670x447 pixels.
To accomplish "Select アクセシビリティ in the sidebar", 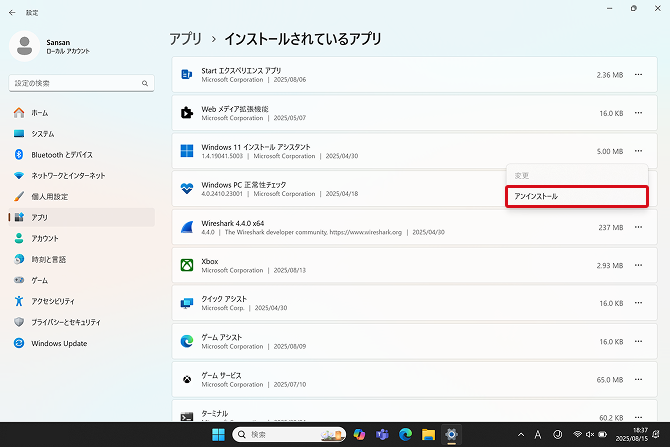I will pyautogui.click(x=53, y=301).
